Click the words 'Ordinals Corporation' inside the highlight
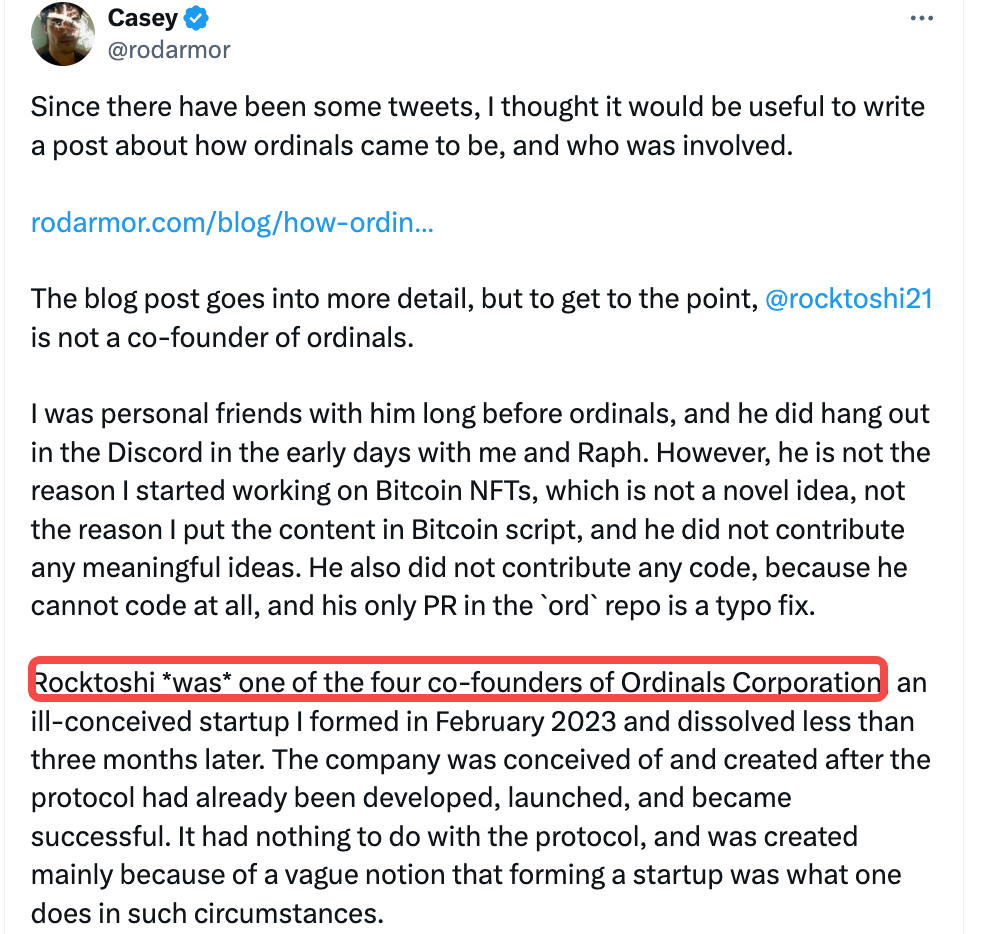 point(749,683)
